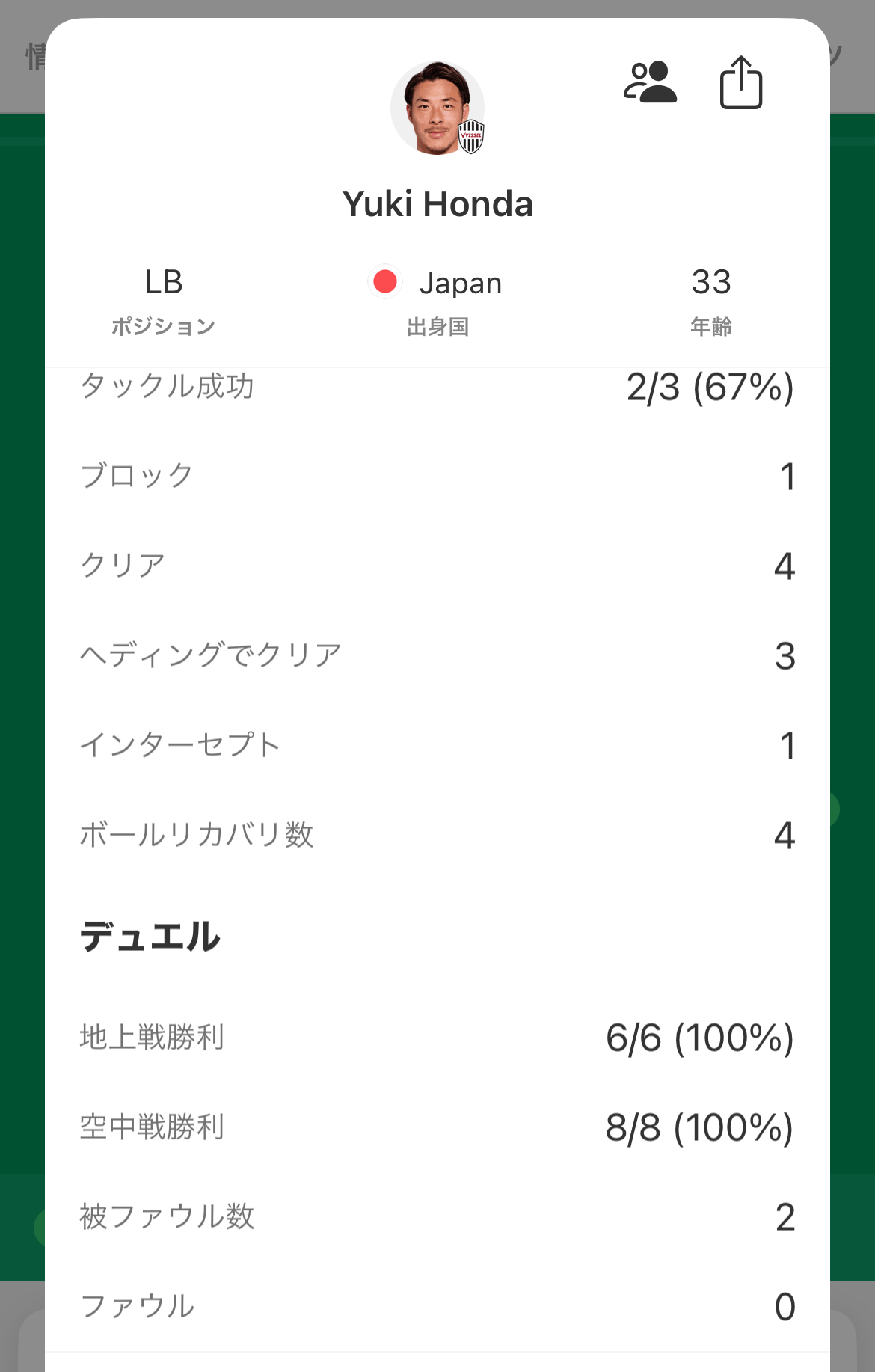The image size is (875, 1372).
Task: Select the ブロック stat row
Action: [x=437, y=476]
